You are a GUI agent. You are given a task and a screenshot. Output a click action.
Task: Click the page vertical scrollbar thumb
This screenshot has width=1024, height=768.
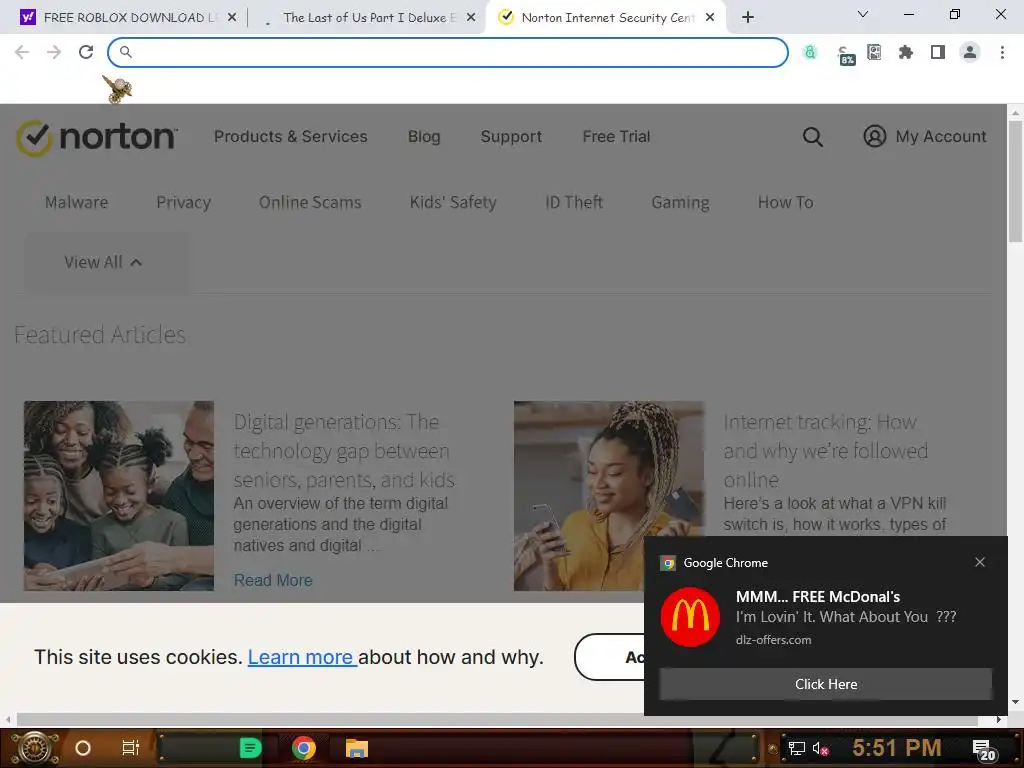[x=1016, y=182]
